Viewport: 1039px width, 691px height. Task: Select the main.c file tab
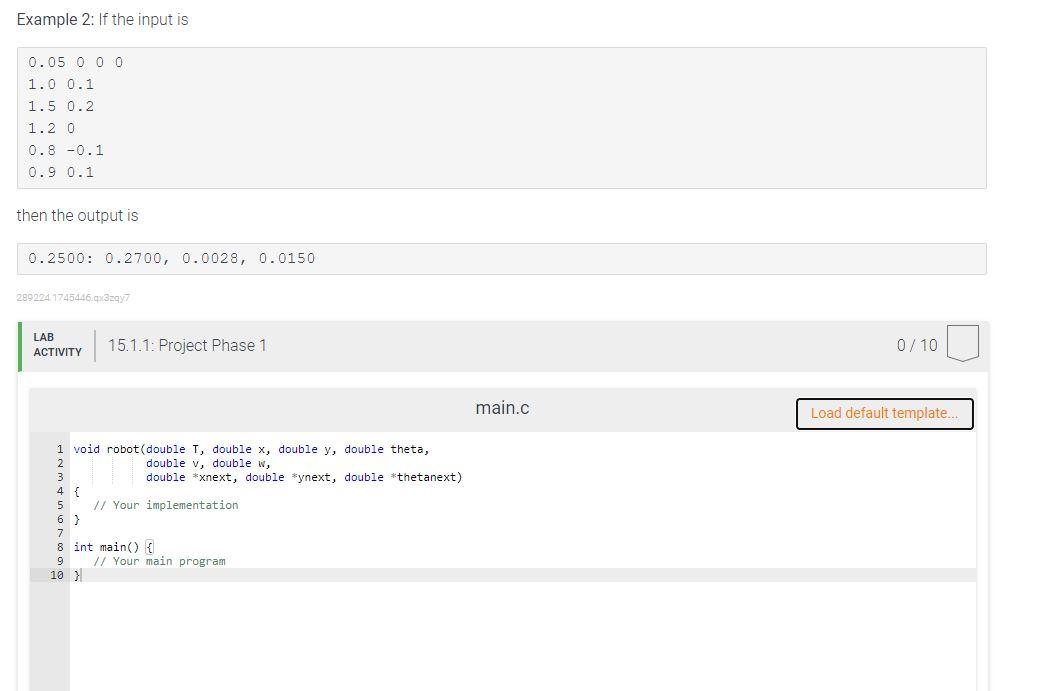[x=502, y=407]
